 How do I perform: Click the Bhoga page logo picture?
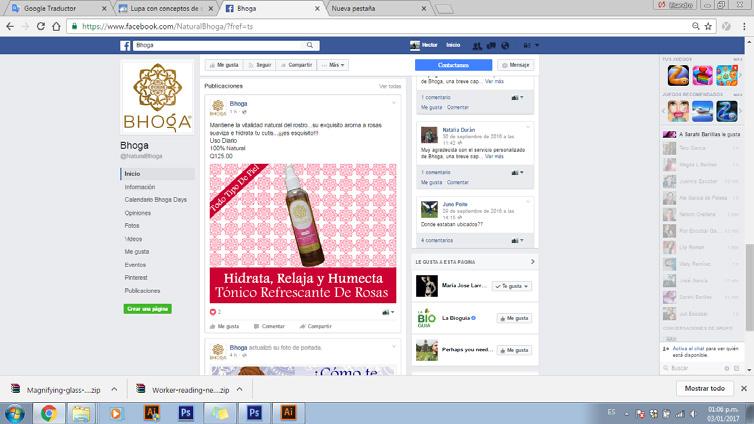[157, 98]
